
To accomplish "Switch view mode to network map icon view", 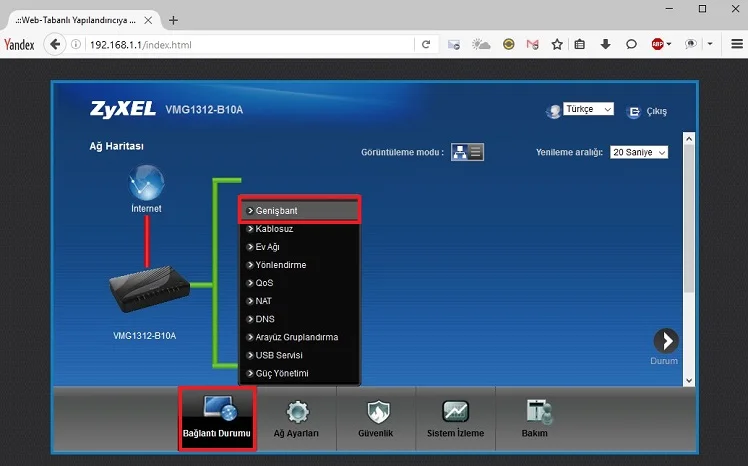I will pyautogui.click(x=460, y=152).
